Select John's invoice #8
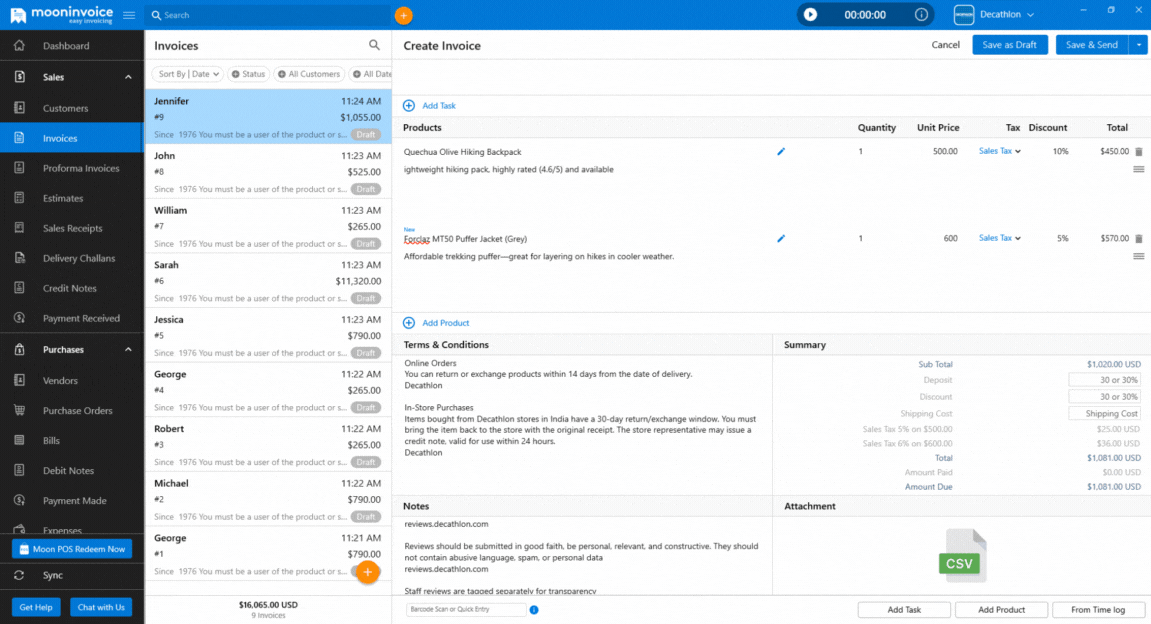 pyautogui.click(x=268, y=172)
